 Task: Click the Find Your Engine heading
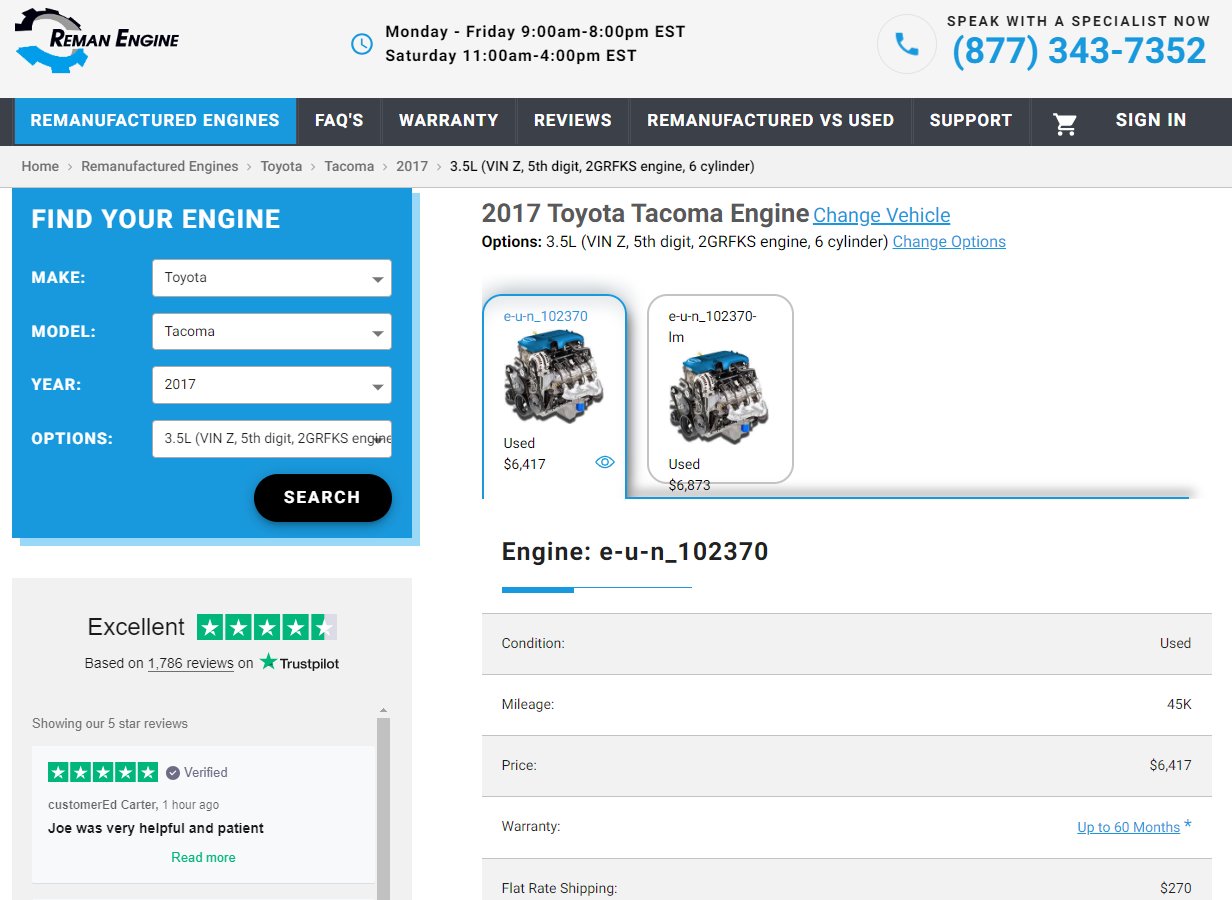[x=156, y=220]
